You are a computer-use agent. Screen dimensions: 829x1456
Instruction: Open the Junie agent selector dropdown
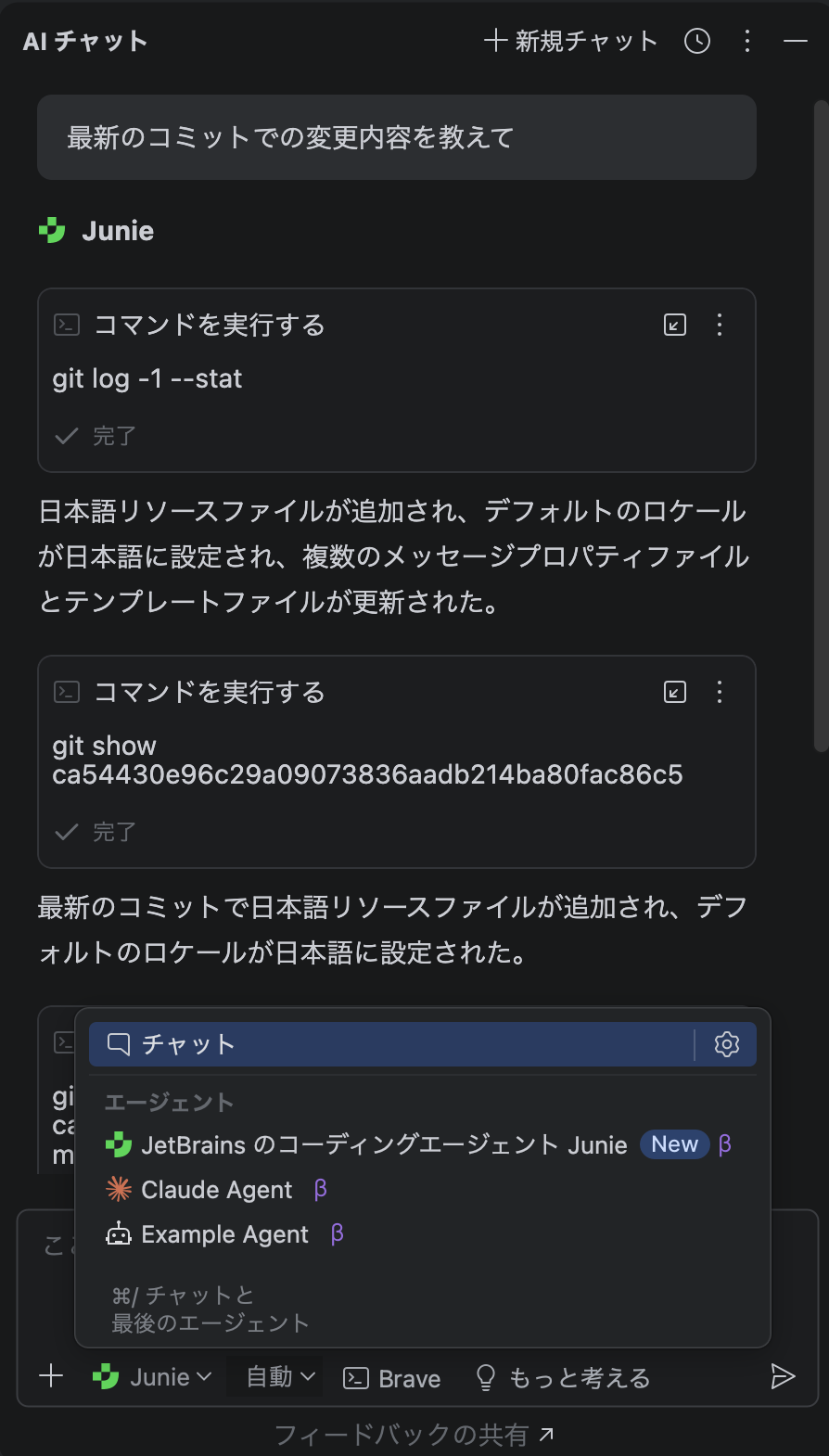tap(153, 1377)
